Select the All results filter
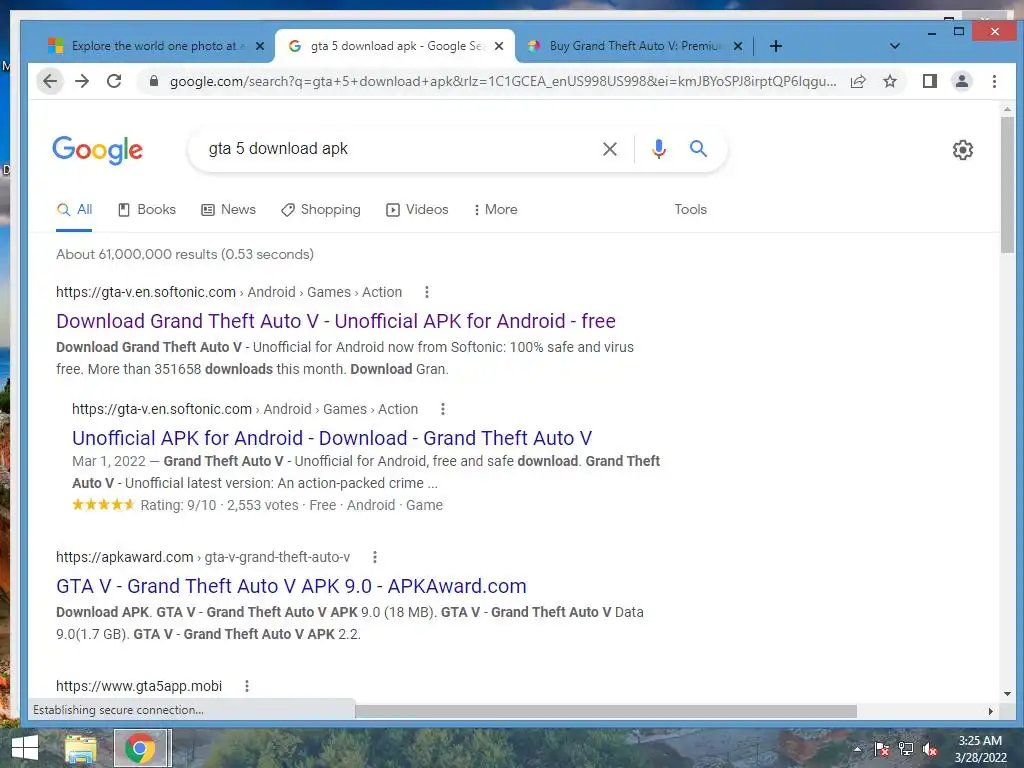Image resolution: width=1024 pixels, height=768 pixels. 74,210
